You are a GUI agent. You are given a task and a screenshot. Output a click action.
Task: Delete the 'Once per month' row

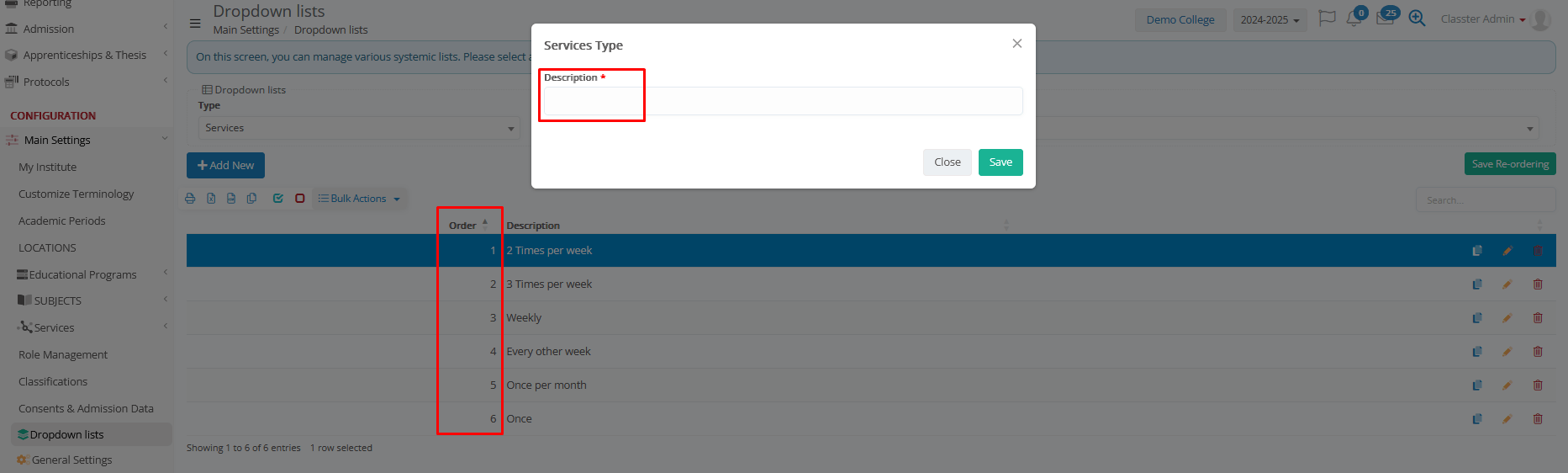(1537, 385)
